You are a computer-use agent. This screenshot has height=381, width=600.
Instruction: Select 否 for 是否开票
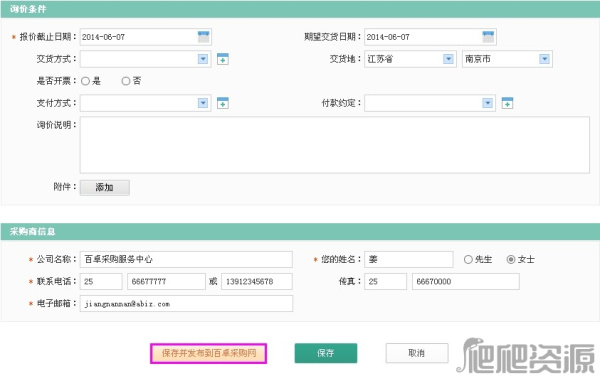click(x=126, y=81)
